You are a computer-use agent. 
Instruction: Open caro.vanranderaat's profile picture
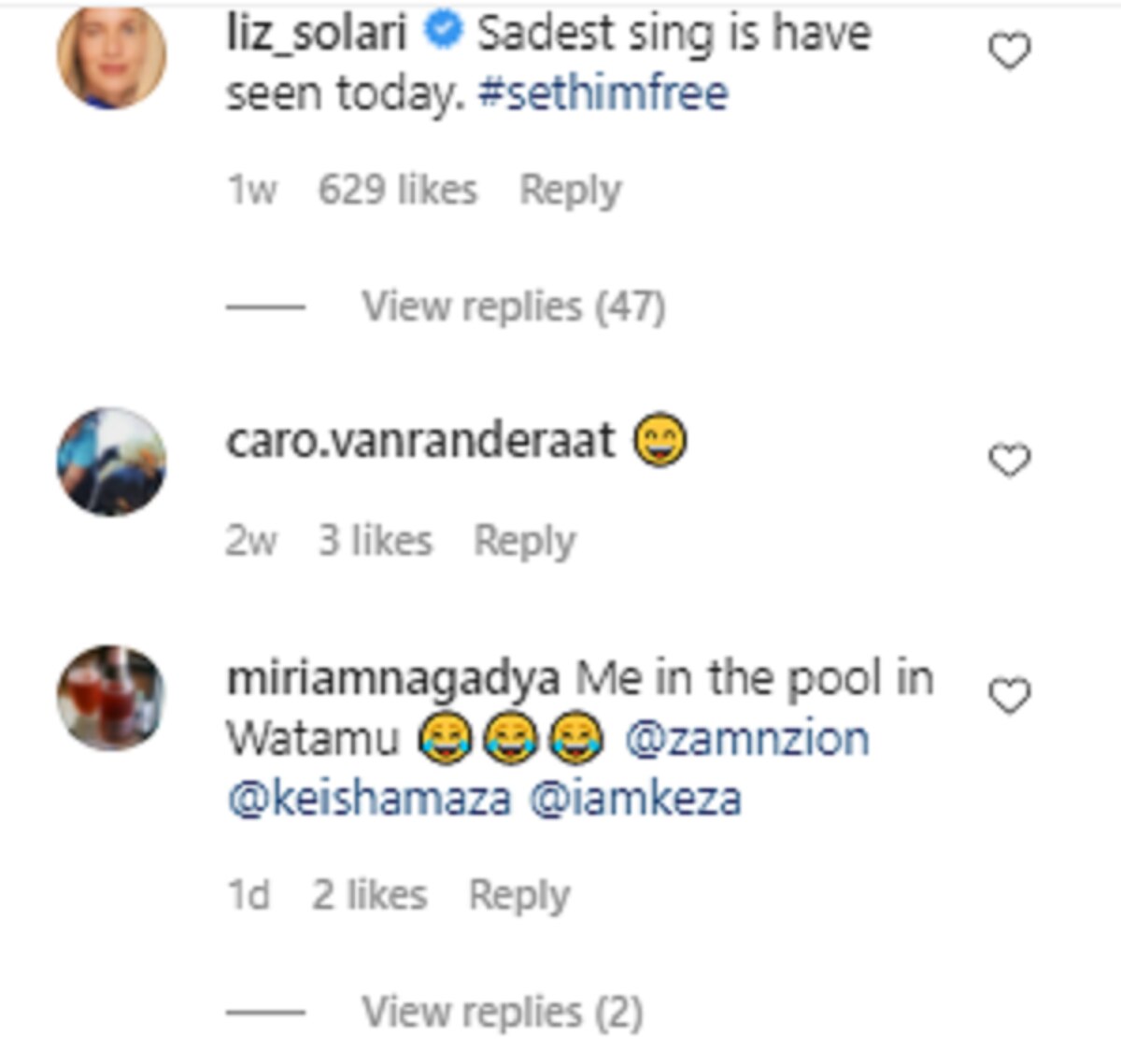[x=112, y=461]
